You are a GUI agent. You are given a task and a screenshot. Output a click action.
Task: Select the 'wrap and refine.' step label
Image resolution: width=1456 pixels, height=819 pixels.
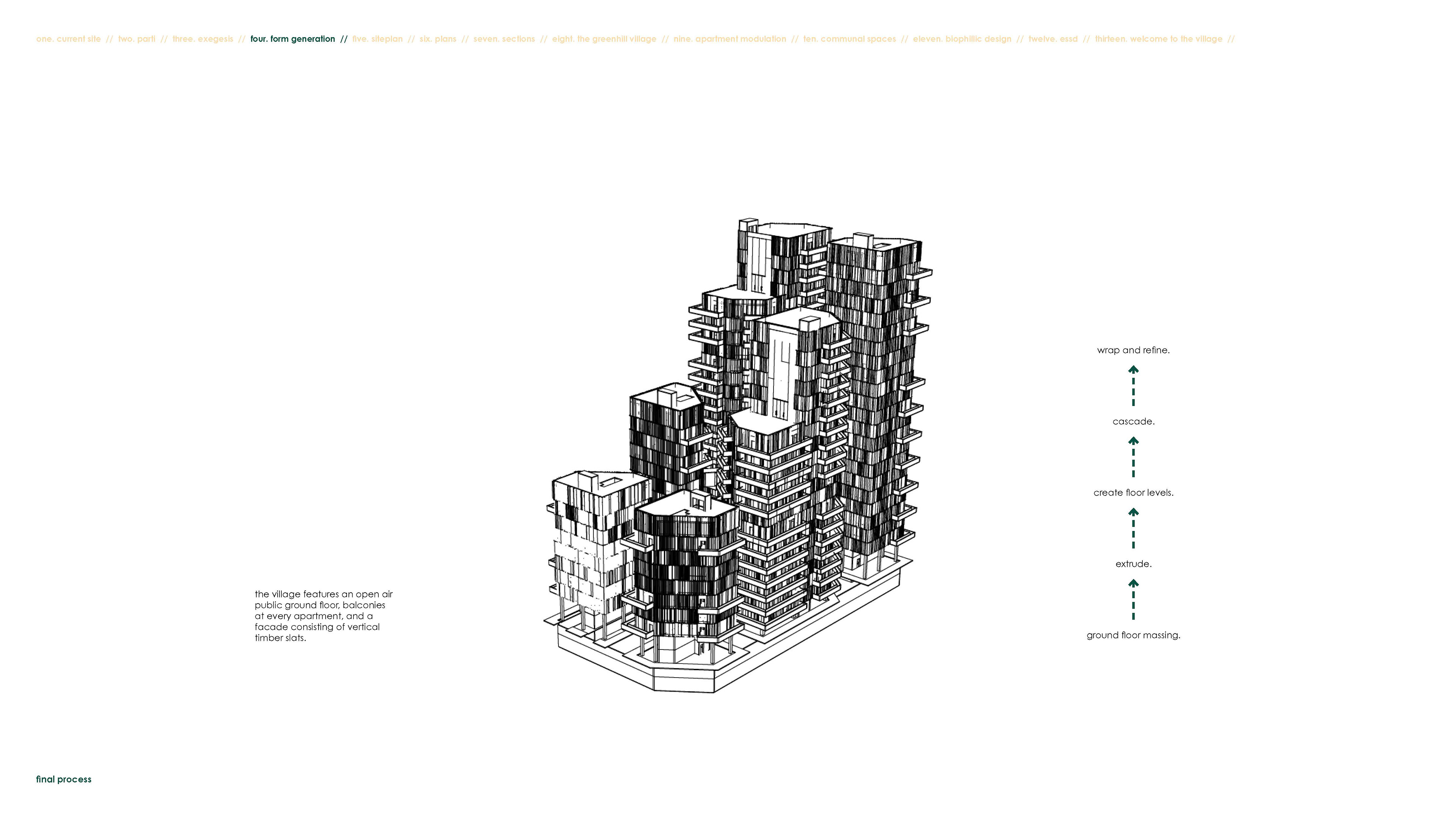(x=1133, y=350)
